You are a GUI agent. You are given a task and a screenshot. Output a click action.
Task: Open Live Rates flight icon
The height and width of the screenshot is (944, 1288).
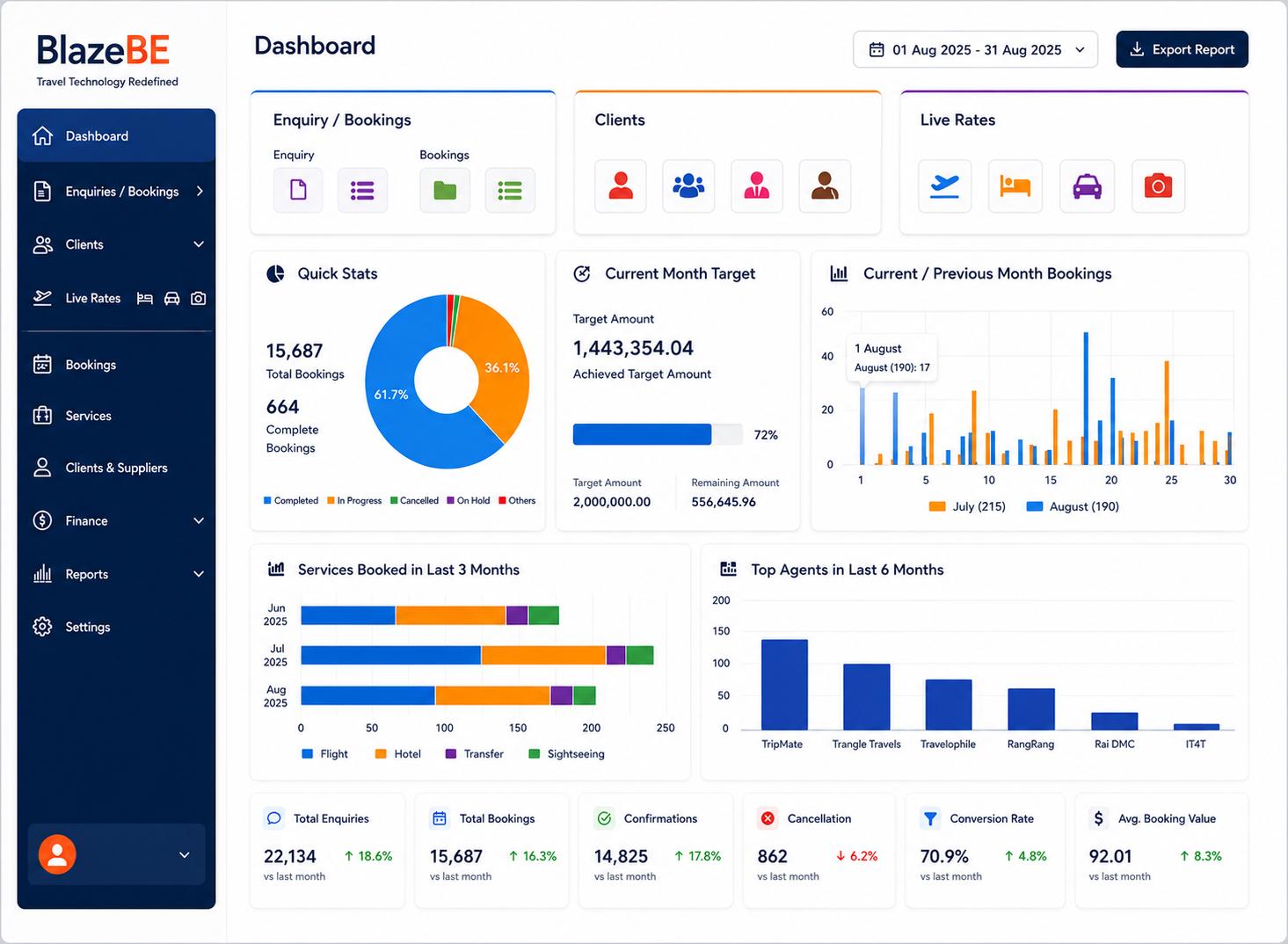(945, 185)
